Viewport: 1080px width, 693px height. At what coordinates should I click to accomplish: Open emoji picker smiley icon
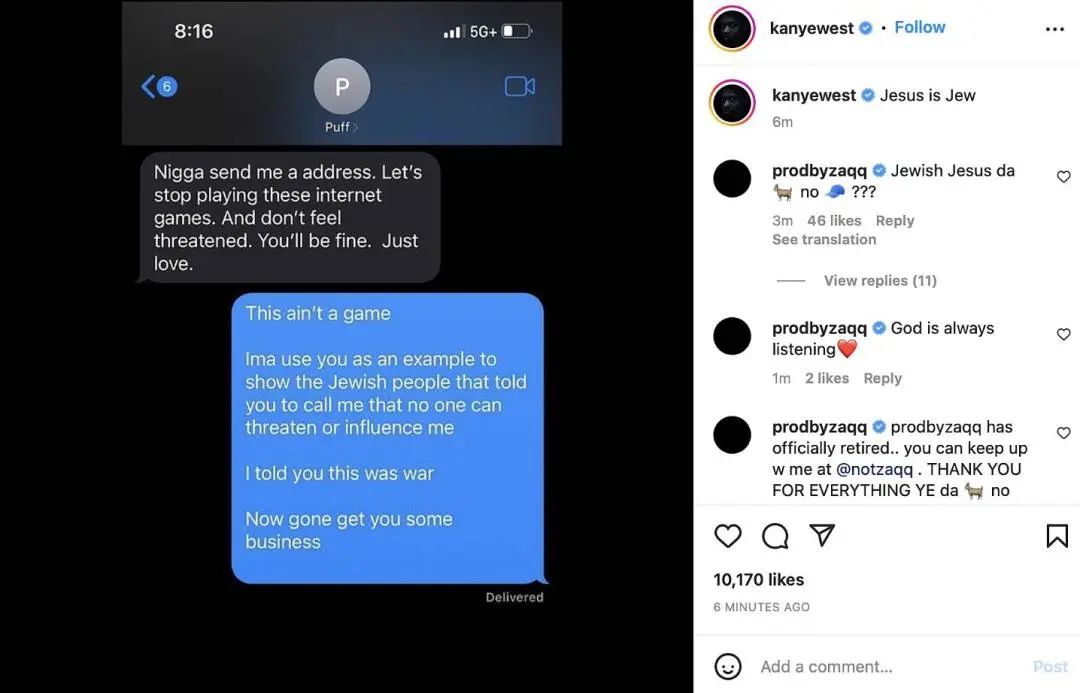(728, 666)
